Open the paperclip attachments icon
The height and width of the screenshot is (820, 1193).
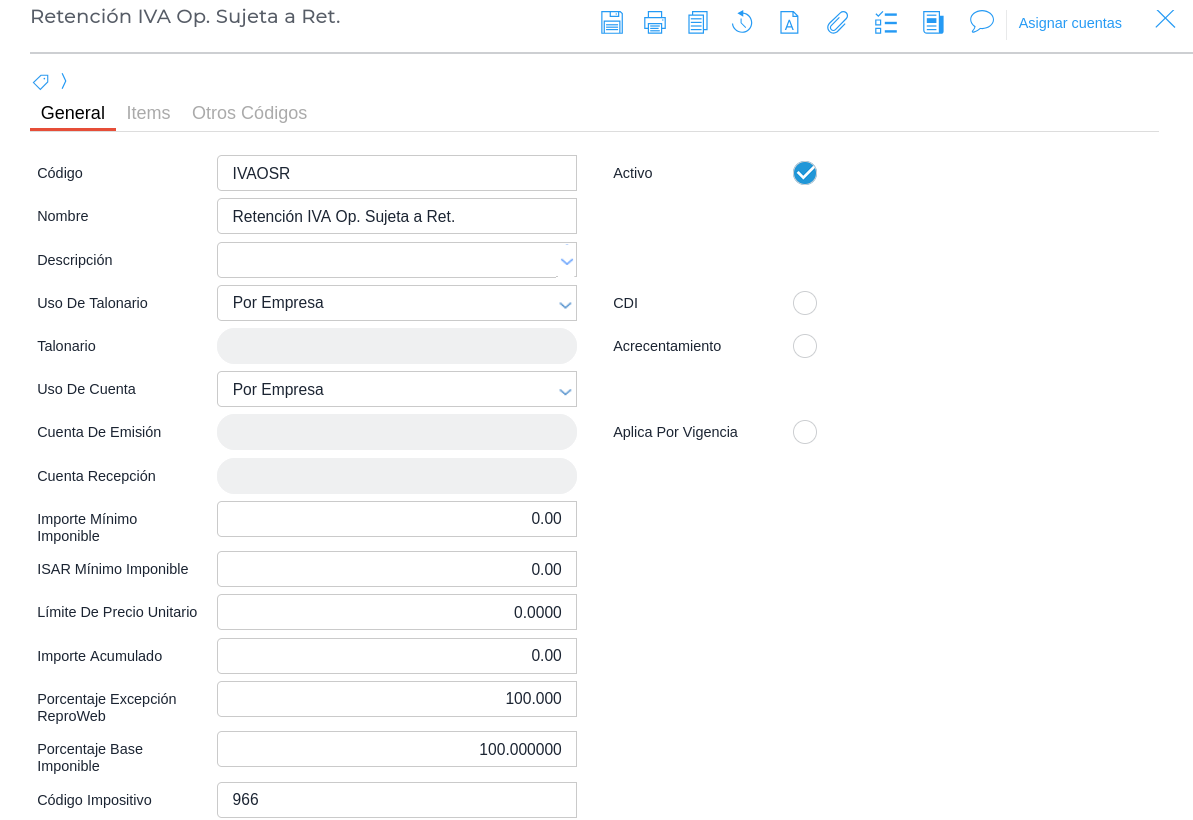pos(837,22)
